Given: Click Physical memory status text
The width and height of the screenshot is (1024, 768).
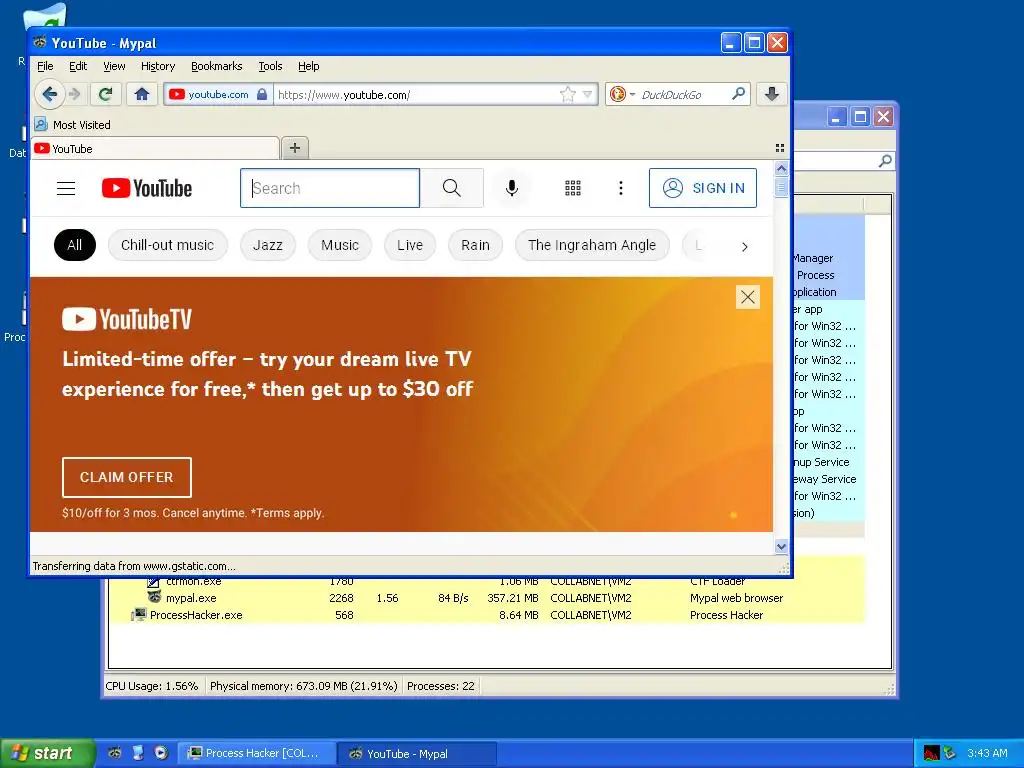Looking at the screenshot, I should click(304, 686).
